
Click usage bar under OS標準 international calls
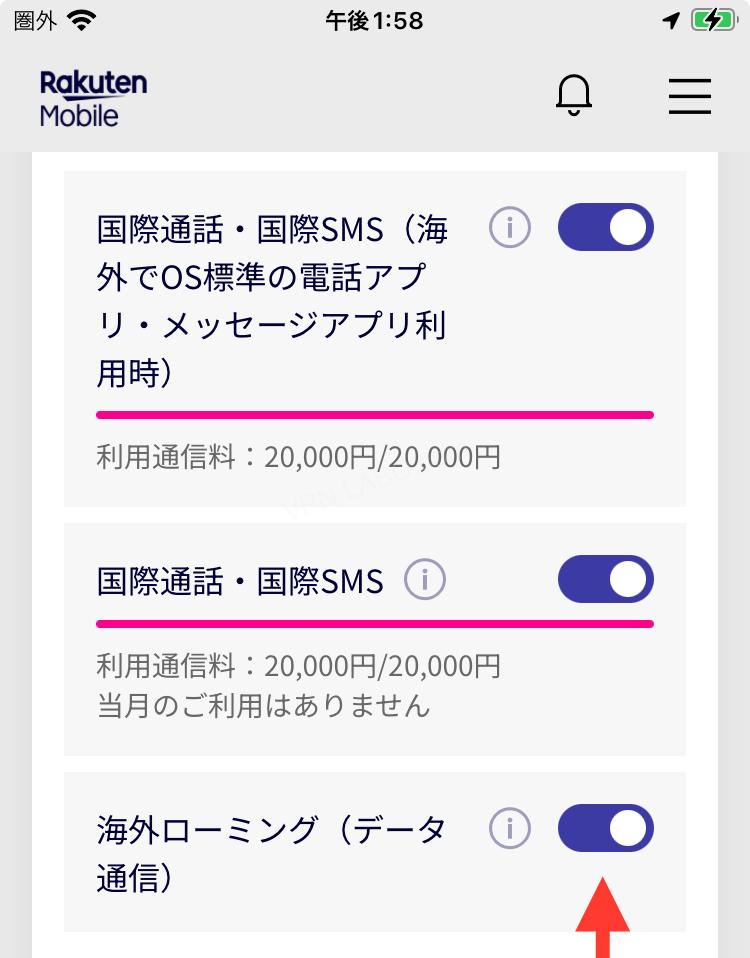[x=375, y=414]
